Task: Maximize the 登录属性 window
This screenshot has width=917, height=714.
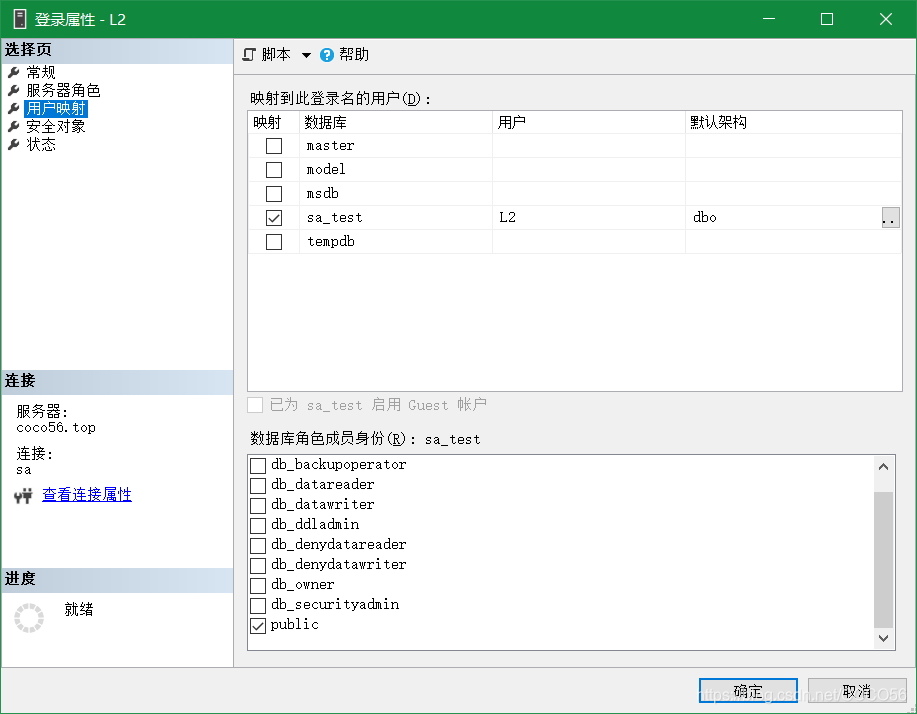Action: click(827, 19)
